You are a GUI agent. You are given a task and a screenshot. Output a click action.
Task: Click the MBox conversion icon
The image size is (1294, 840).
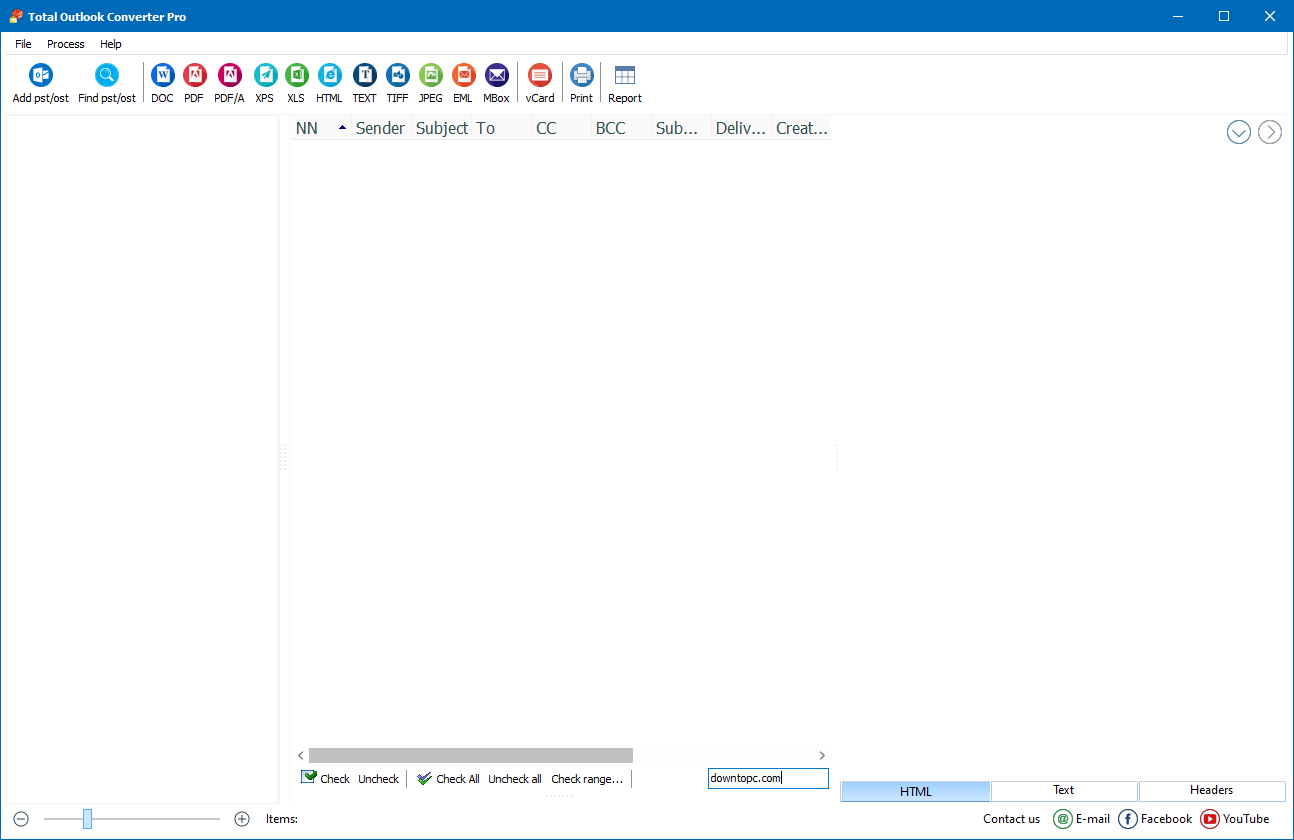click(x=496, y=77)
